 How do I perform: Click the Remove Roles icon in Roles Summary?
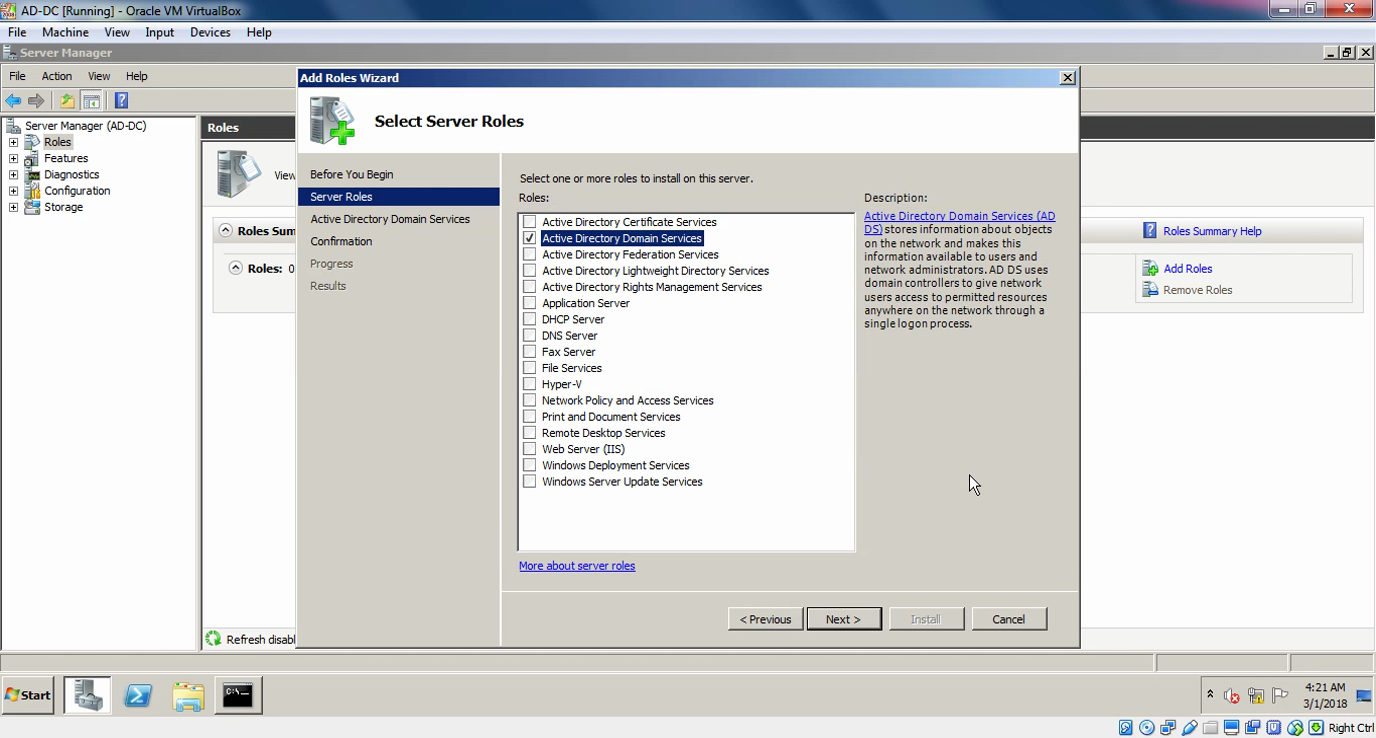coord(1150,290)
